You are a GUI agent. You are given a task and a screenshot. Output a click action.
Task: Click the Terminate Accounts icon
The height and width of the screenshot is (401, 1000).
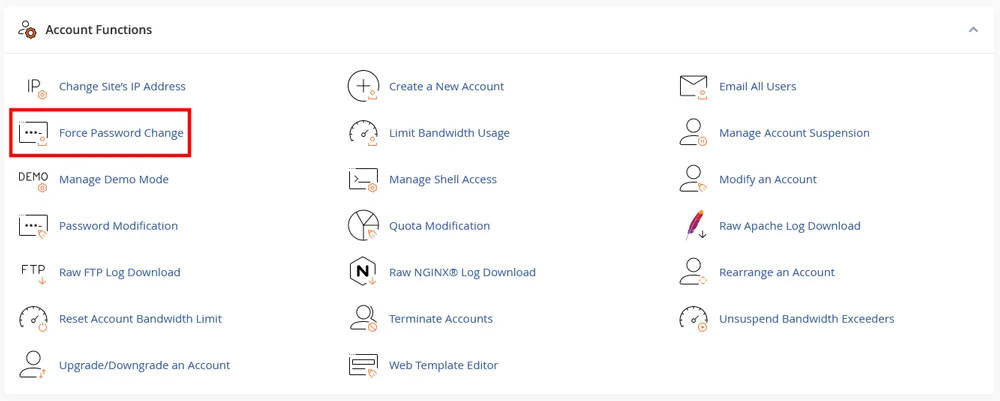point(364,319)
